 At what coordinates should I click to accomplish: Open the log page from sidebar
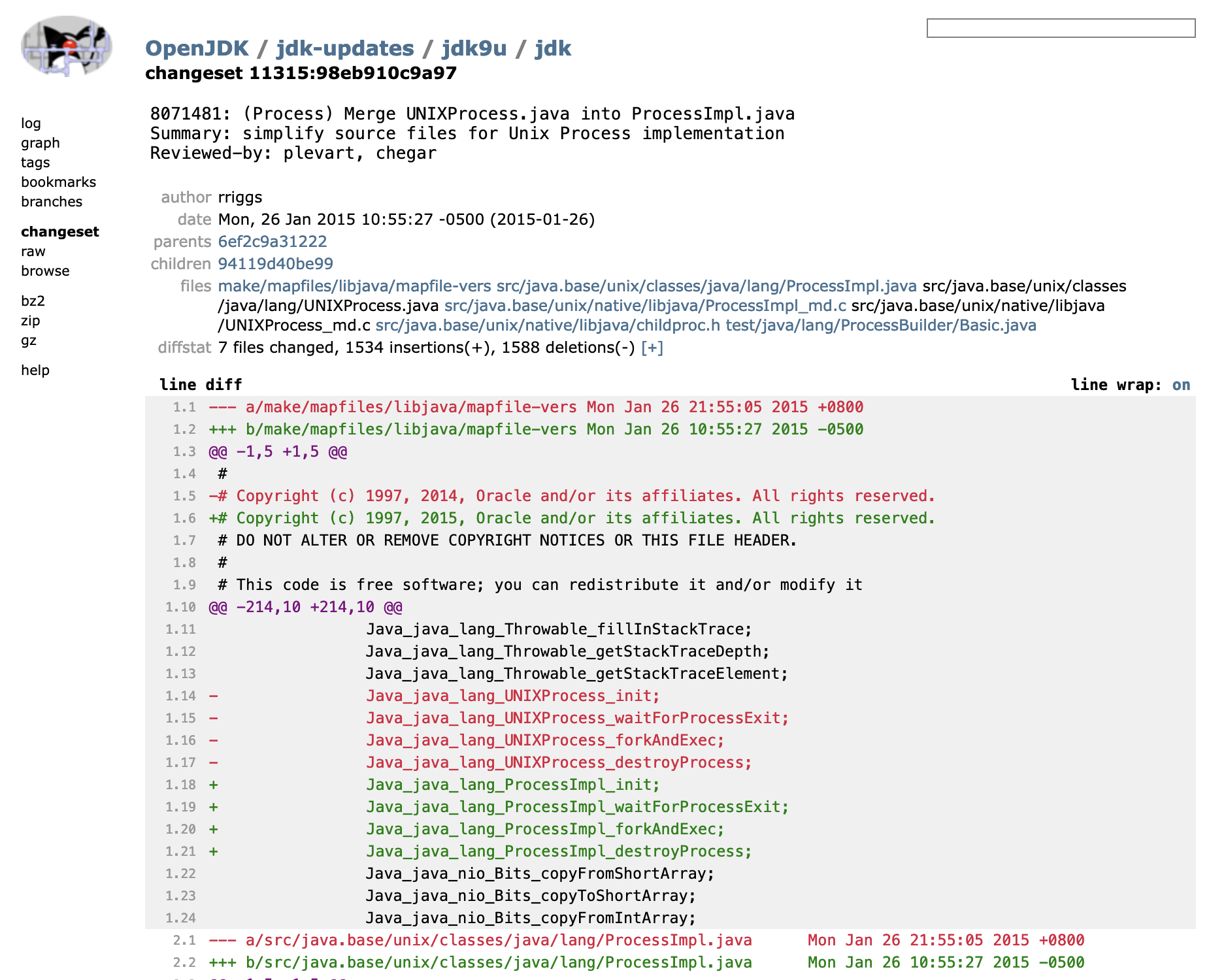[x=31, y=123]
